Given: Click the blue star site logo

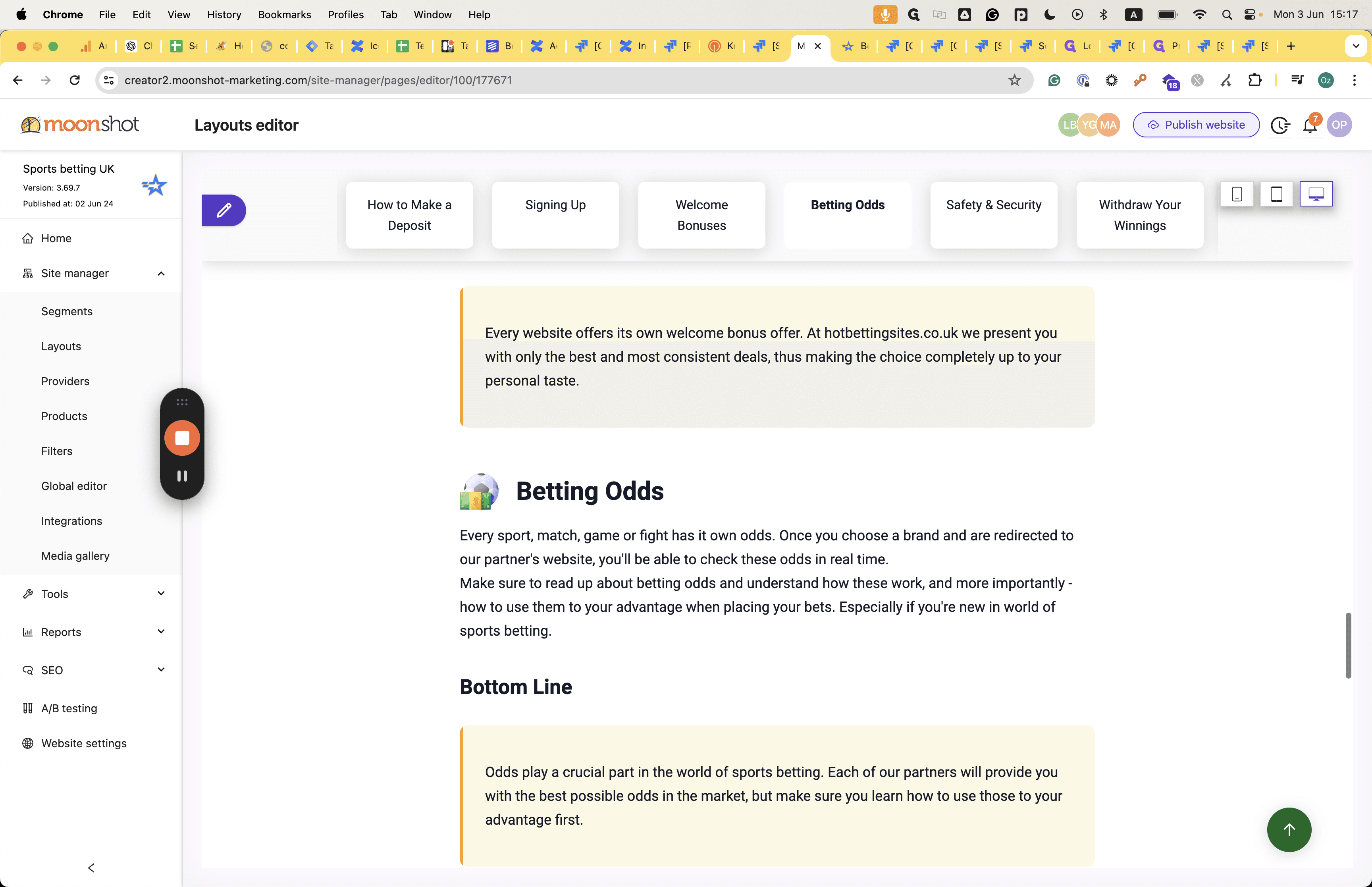Looking at the screenshot, I should (x=154, y=185).
